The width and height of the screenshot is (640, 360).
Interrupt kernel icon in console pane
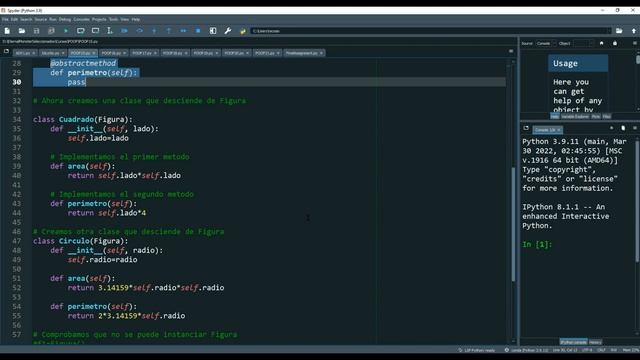click(611, 128)
